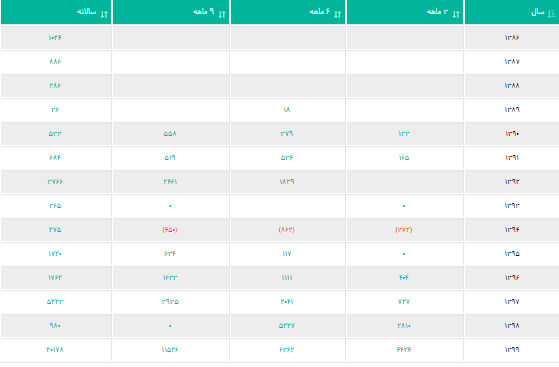Click year cell ۱۳۹۶
The height and width of the screenshot is (367, 559).
pyautogui.click(x=512, y=277)
